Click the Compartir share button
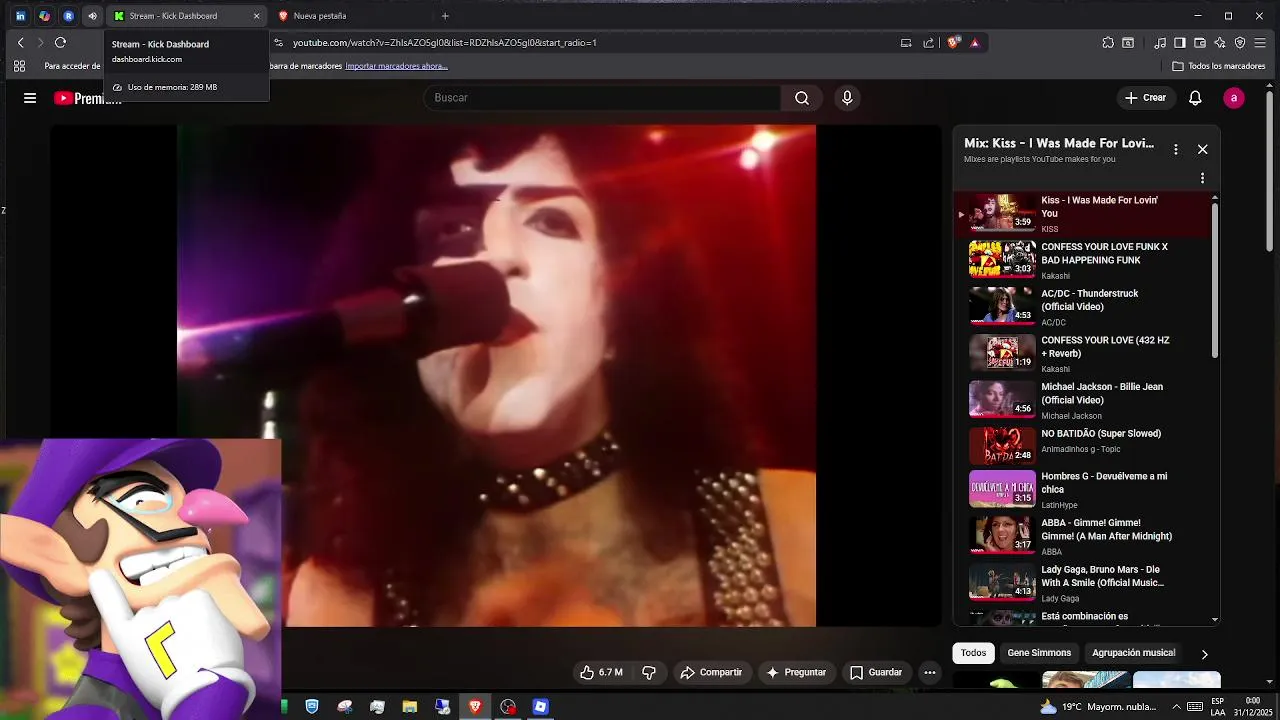1280x720 pixels. (711, 673)
